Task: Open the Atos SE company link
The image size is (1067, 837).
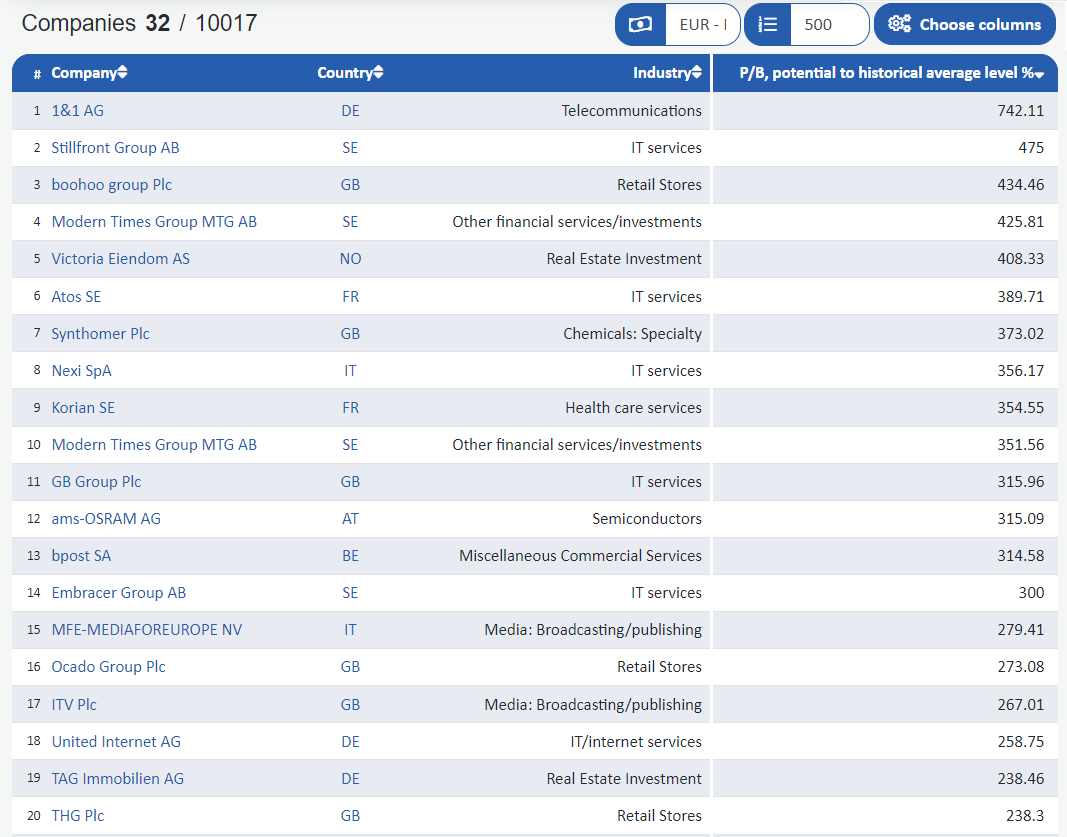Action: [76, 297]
